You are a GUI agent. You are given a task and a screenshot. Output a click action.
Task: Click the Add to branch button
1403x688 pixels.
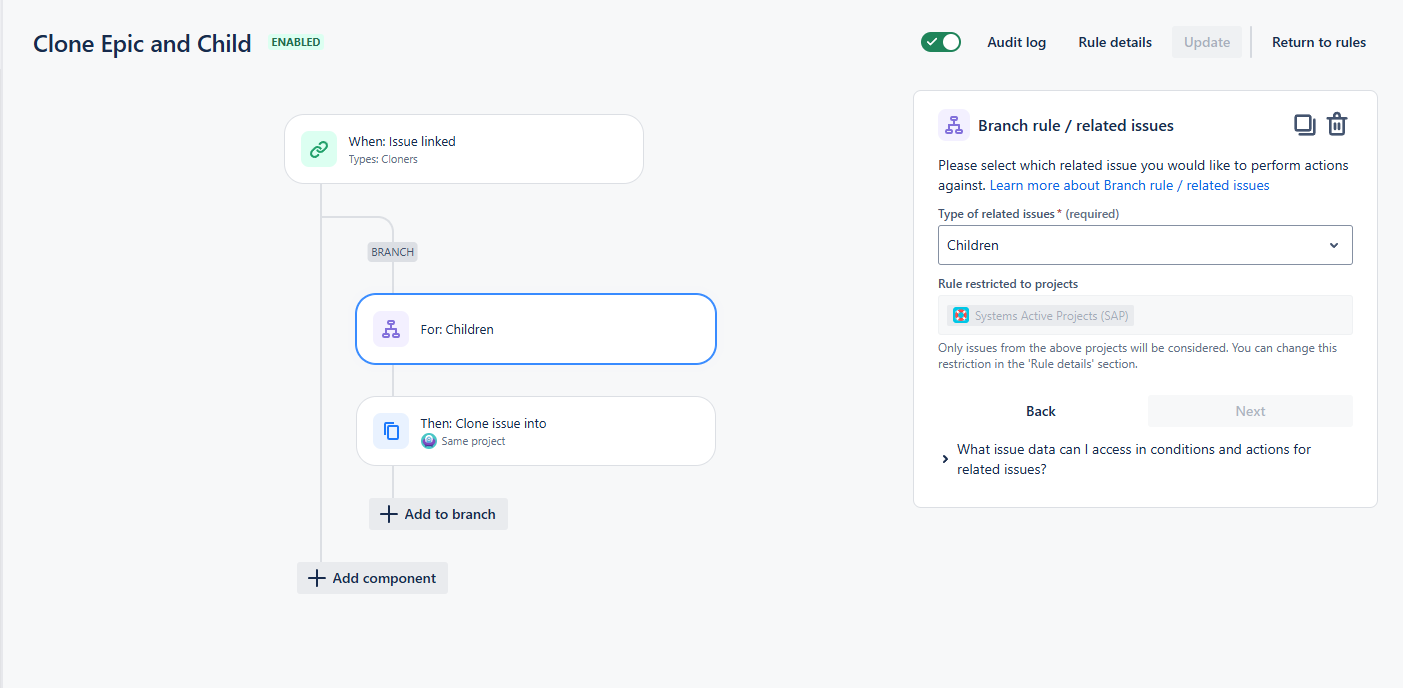pos(438,514)
